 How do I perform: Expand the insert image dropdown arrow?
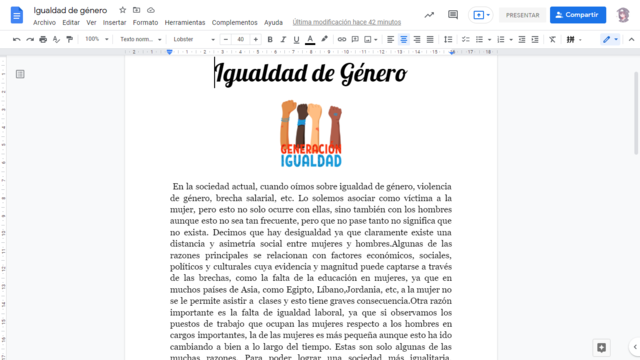(x=376, y=40)
